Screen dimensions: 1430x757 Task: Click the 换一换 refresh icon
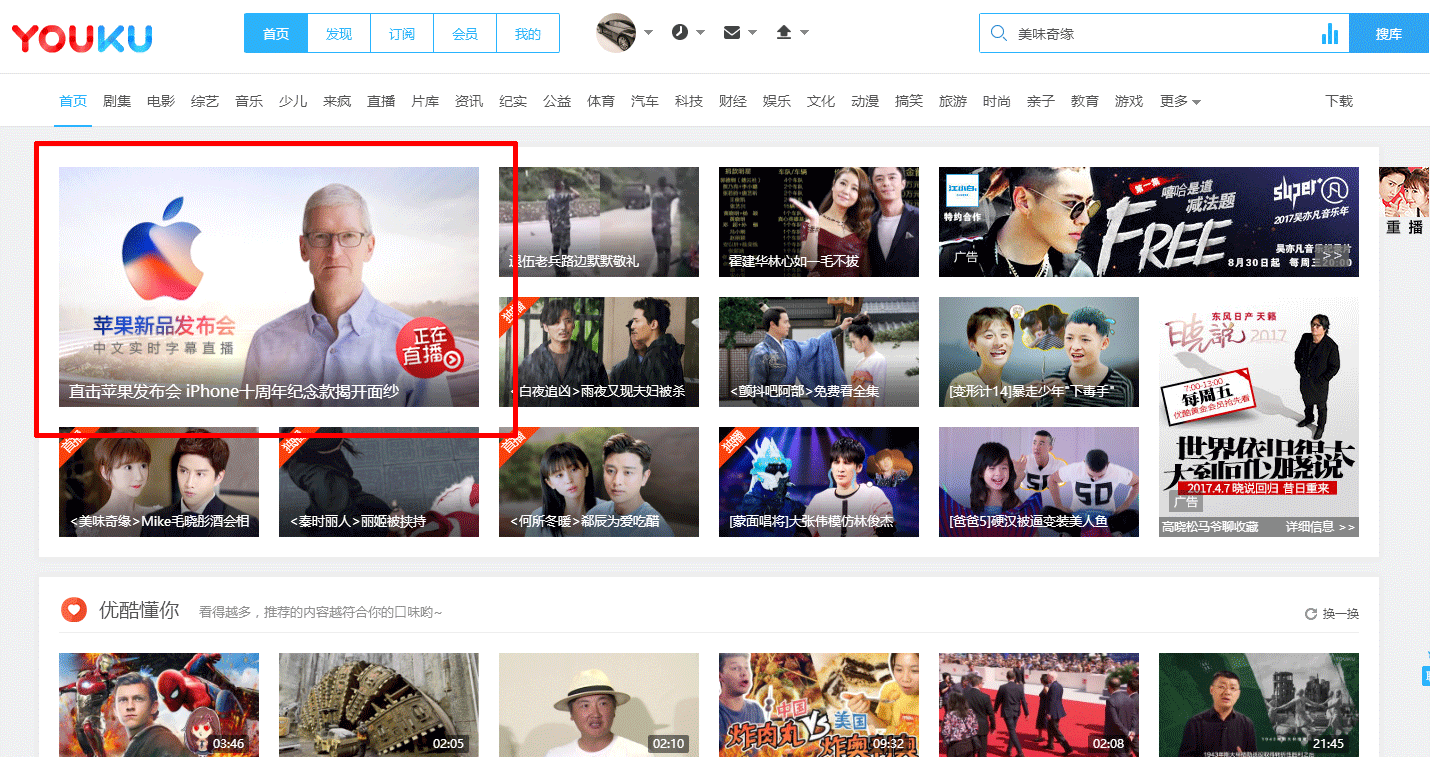tap(1311, 614)
